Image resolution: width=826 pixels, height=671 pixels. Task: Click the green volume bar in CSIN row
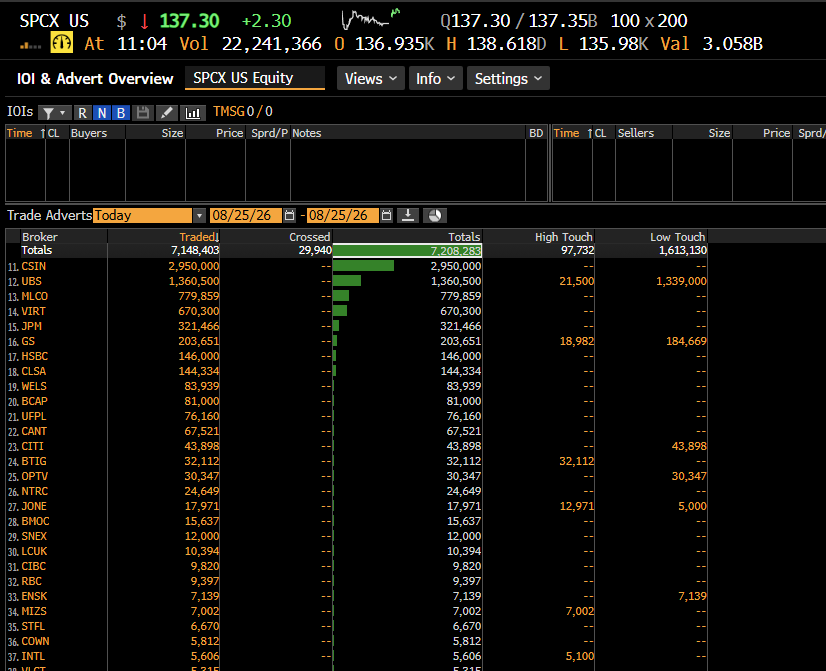pyautogui.click(x=363, y=266)
